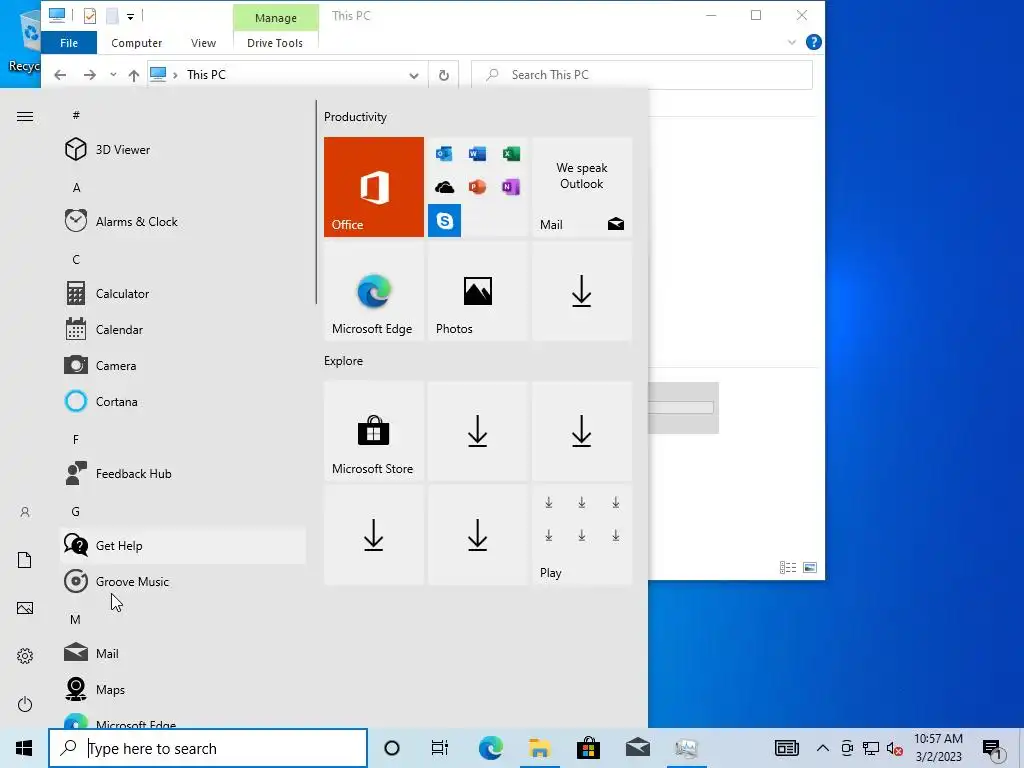The height and width of the screenshot is (768, 1024).
Task: Open the Microsoft Store tile
Action: (374, 431)
